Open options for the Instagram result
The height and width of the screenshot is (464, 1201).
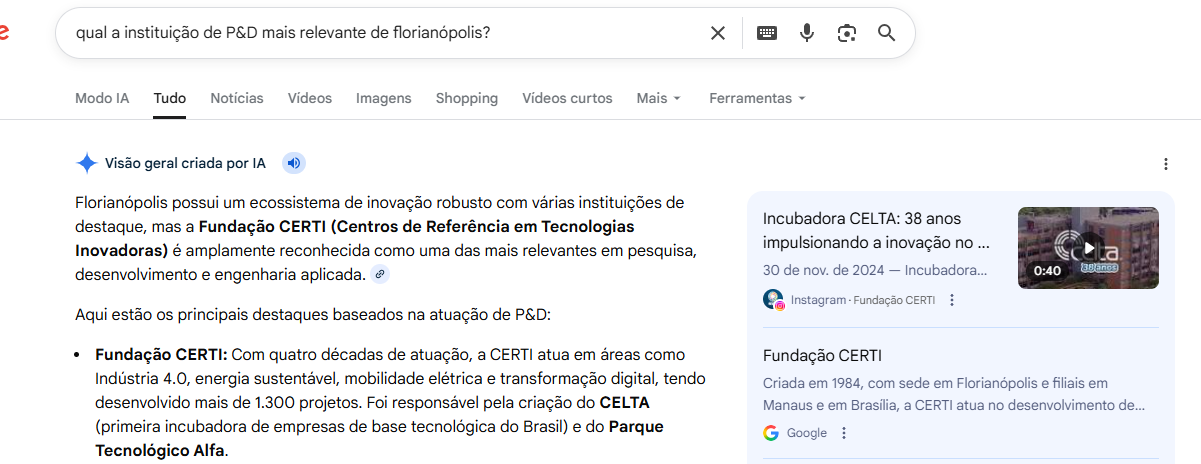coord(952,300)
